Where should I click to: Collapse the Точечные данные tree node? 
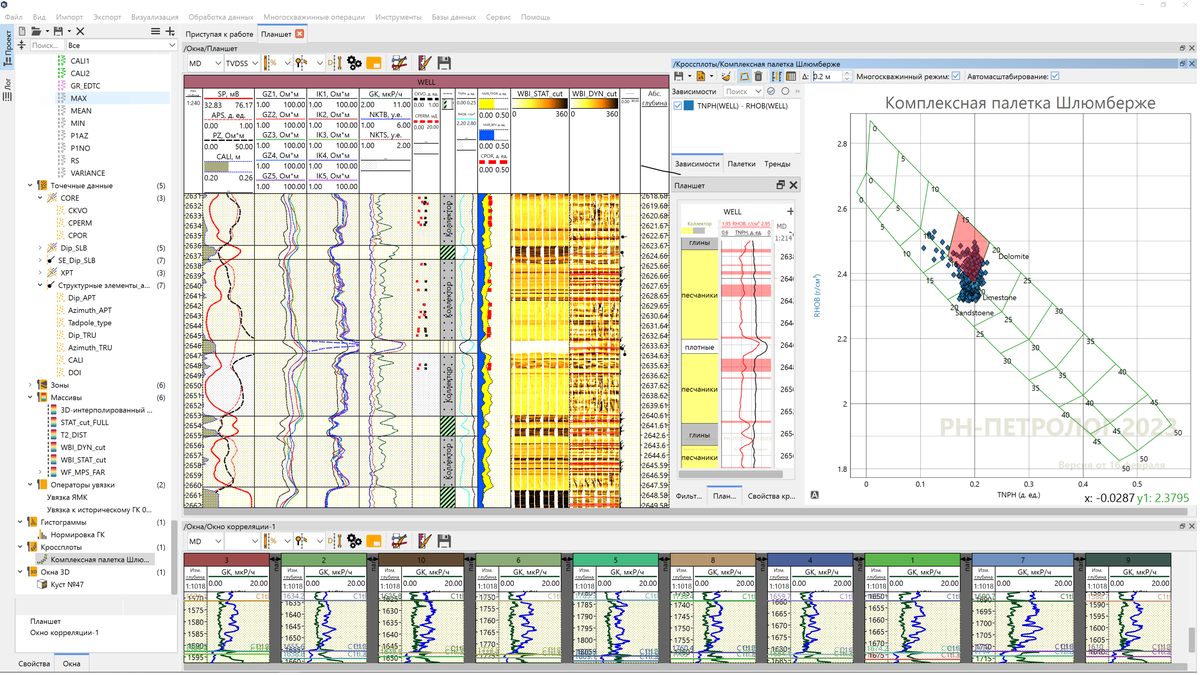click(x=30, y=186)
